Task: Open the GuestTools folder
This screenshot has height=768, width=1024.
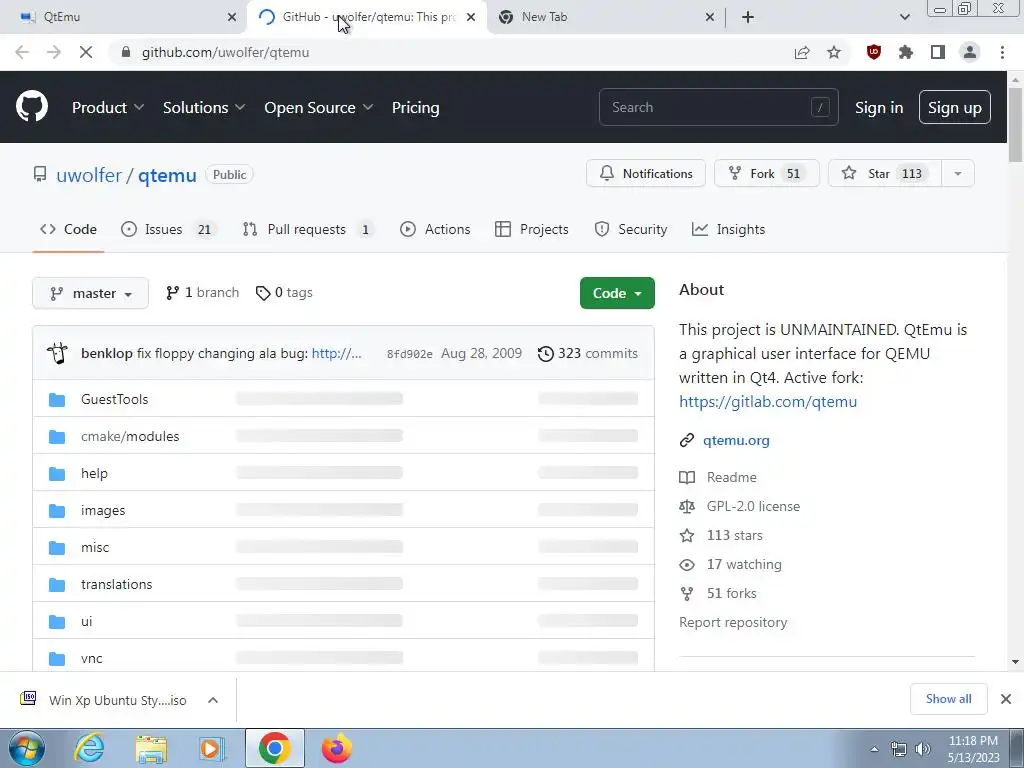Action: [114, 399]
